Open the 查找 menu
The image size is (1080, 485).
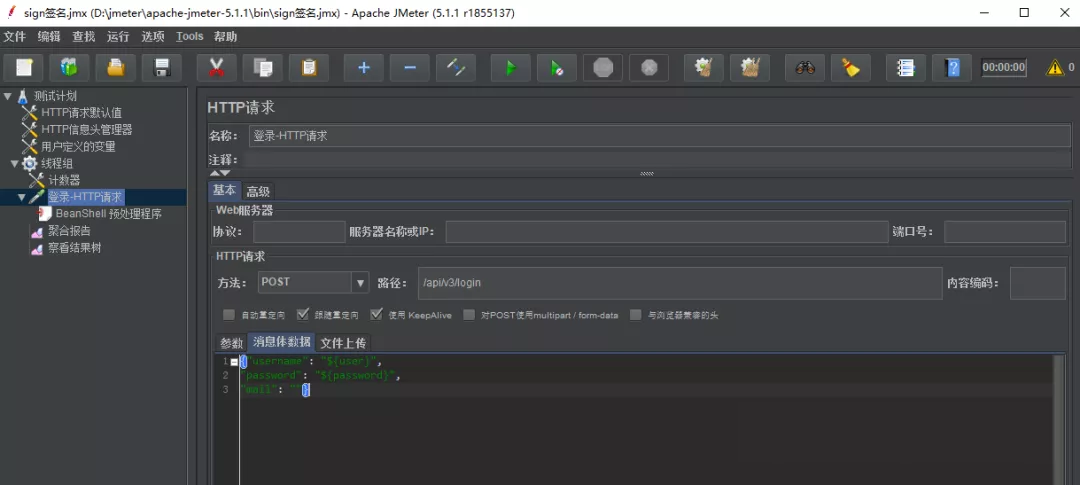(x=83, y=37)
